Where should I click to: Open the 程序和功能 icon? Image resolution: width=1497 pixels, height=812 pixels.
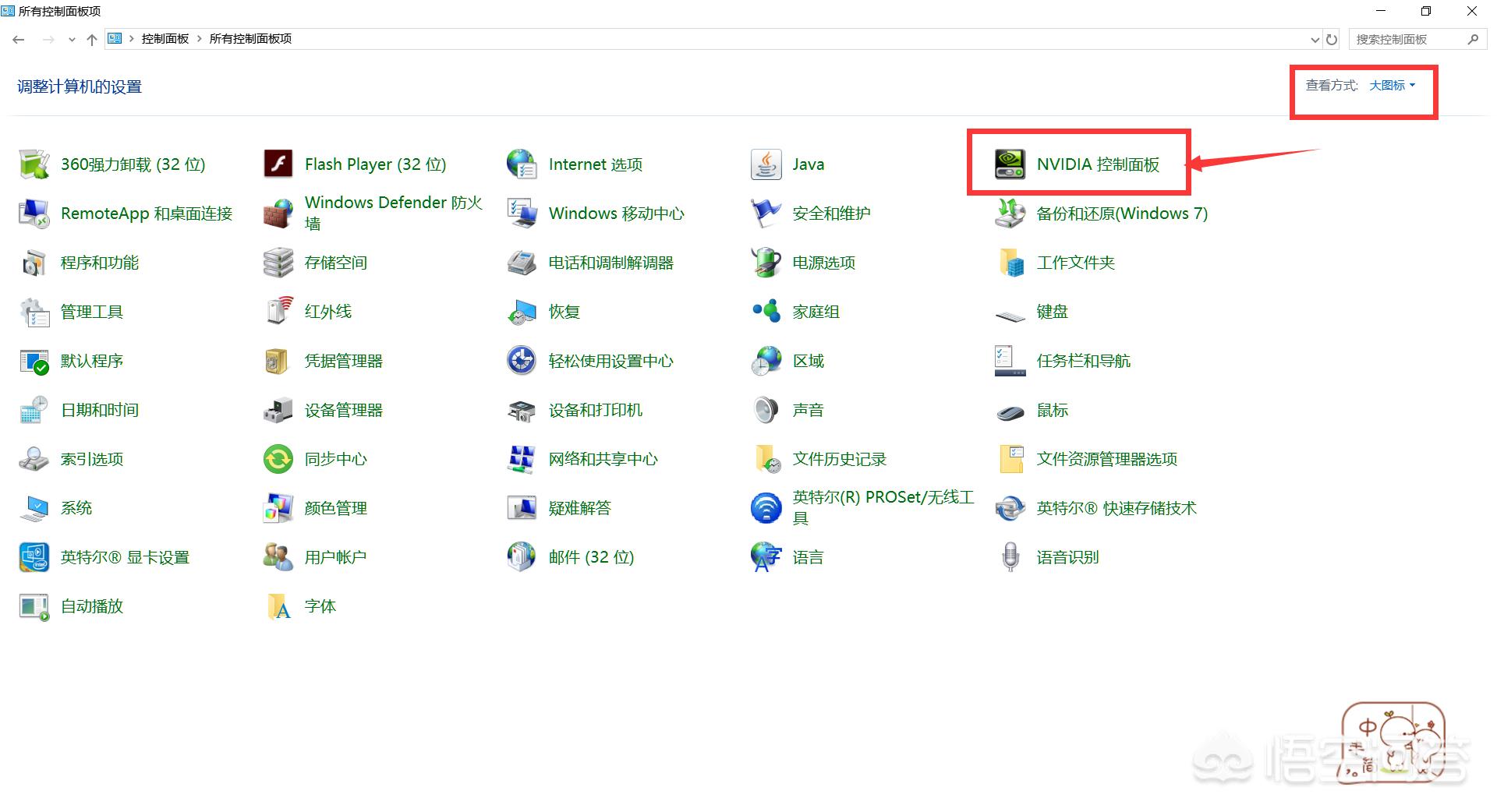tap(34, 263)
